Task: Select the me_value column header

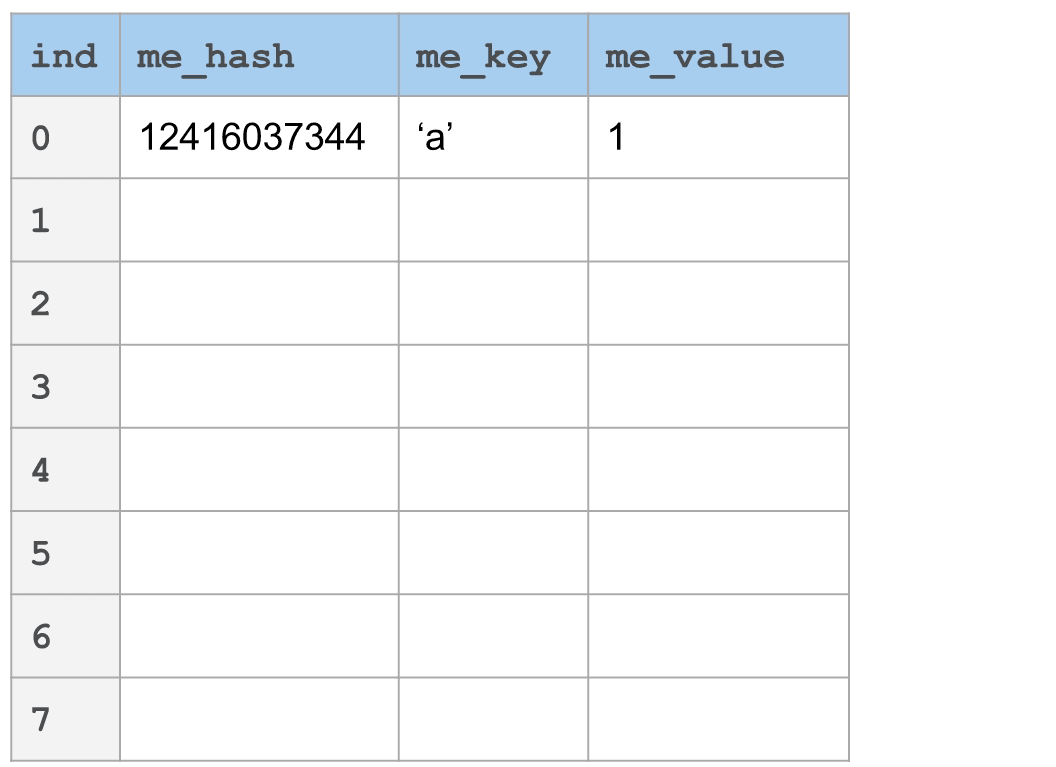Action: pyautogui.click(x=719, y=55)
